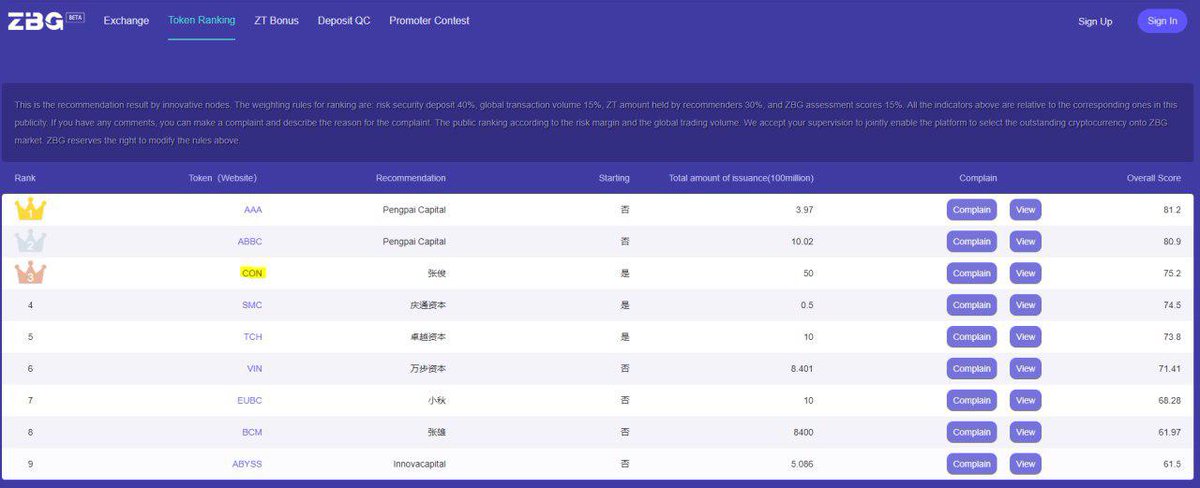This screenshot has height=488, width=1200.
Task: Open Promoter Contest page
Action: [429, 20]
